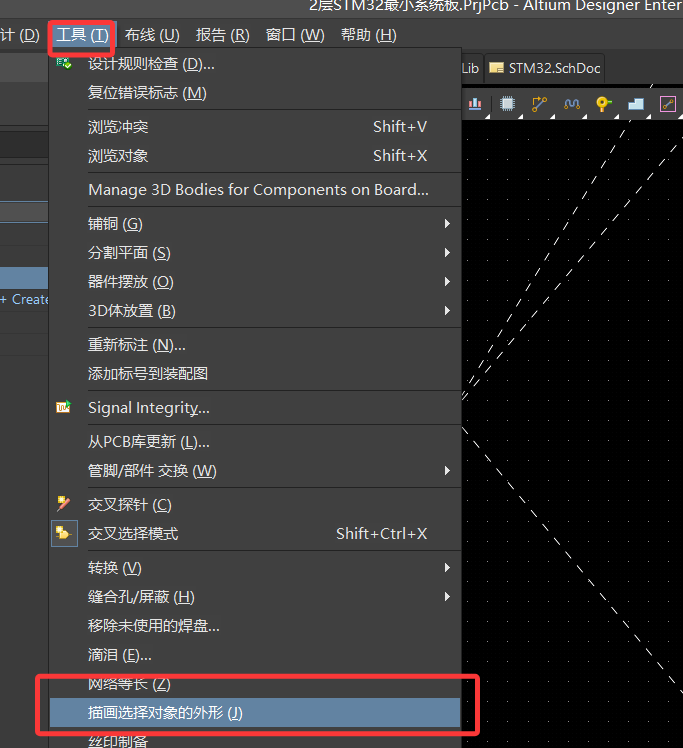Choose 重新标注 (N)...

[x=255, y=345]
